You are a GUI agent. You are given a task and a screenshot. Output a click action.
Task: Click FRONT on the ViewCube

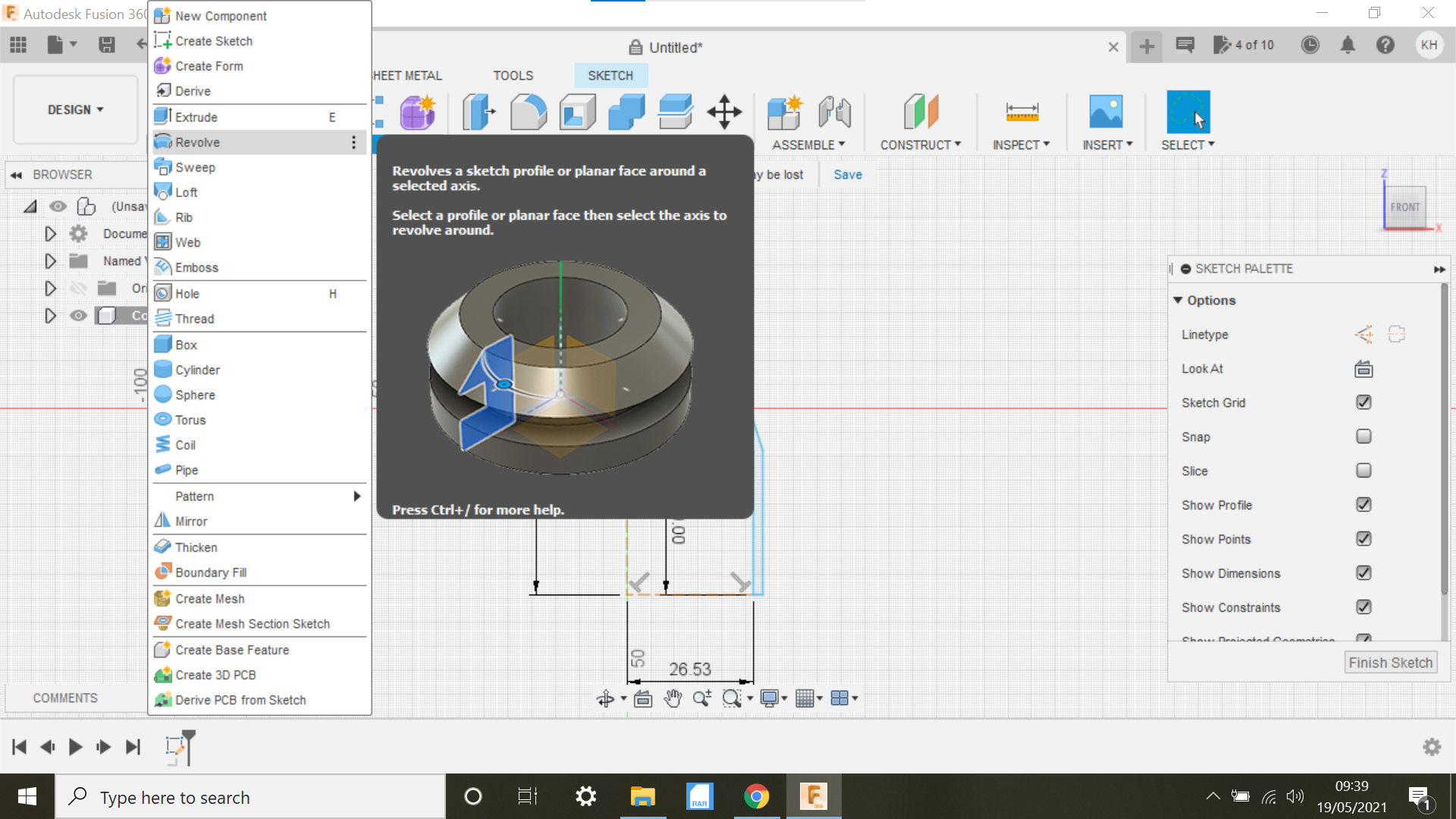1405,206
